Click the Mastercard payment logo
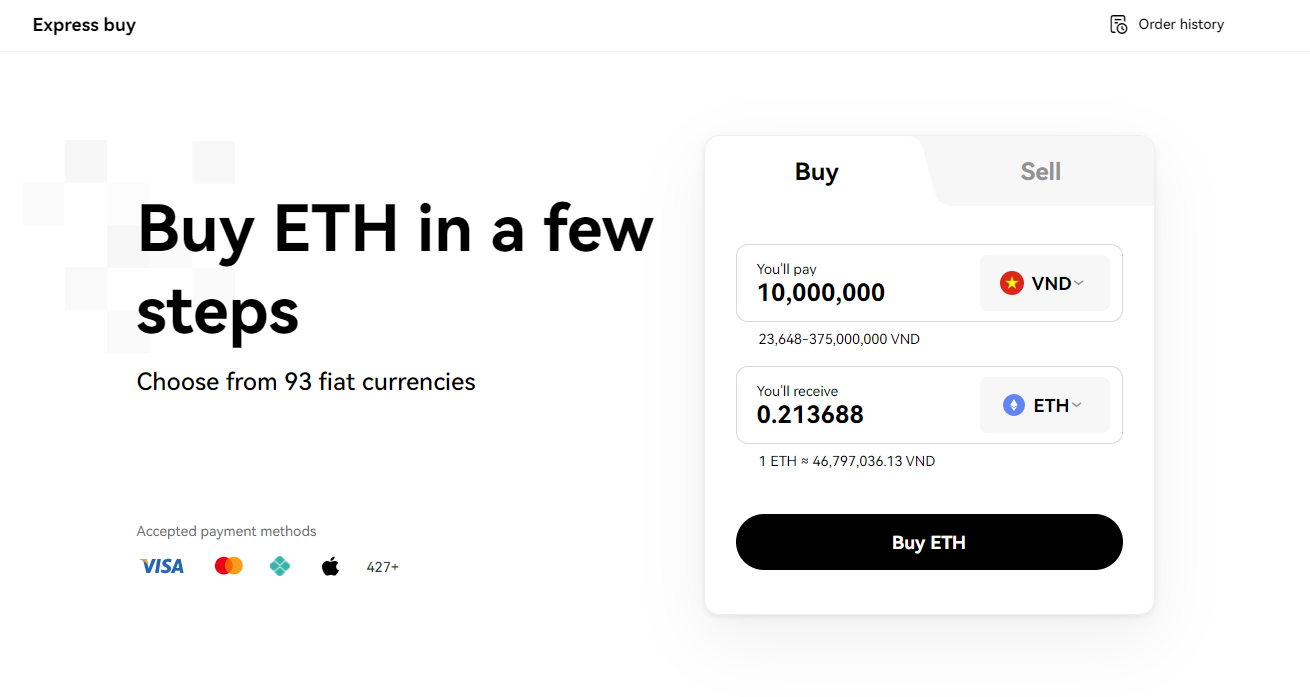Viewport: 1310px width, 697px height. (229, 566)
